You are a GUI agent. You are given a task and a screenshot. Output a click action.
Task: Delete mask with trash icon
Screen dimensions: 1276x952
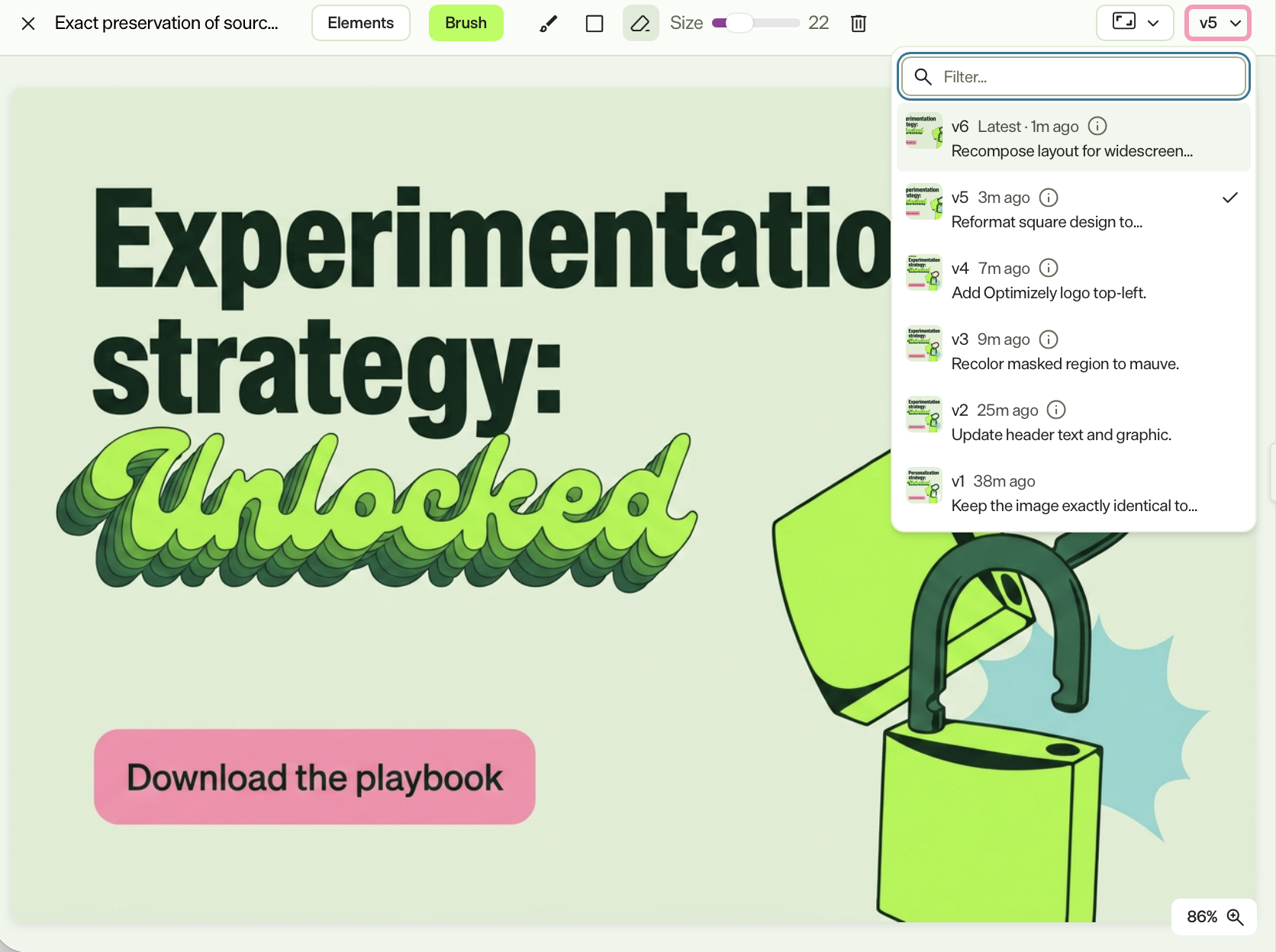coord(859,24)
